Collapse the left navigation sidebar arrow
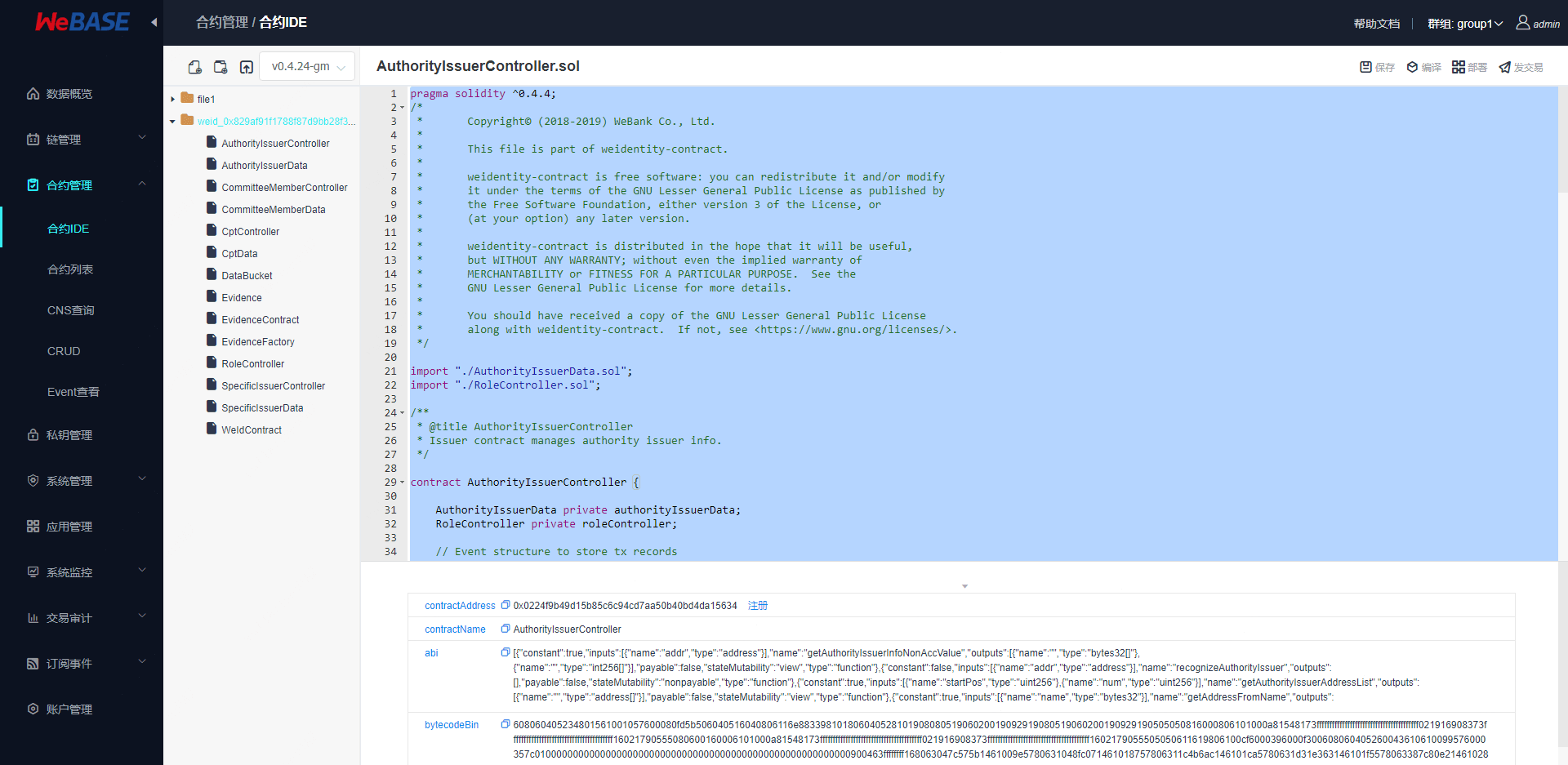Viewport: 1568px width, 765px height. click(154, 23)
